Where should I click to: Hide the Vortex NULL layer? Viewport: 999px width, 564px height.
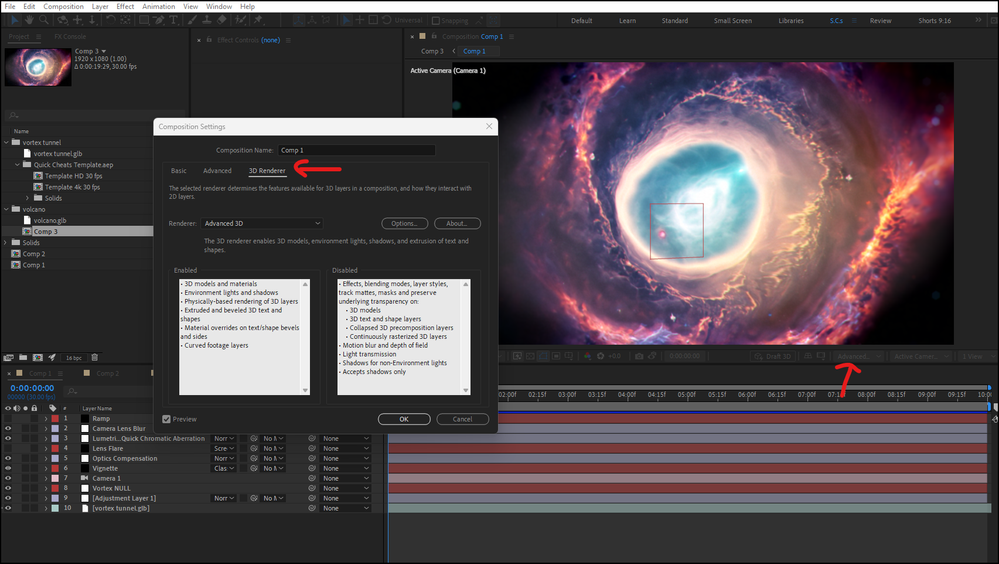(8, 488)
